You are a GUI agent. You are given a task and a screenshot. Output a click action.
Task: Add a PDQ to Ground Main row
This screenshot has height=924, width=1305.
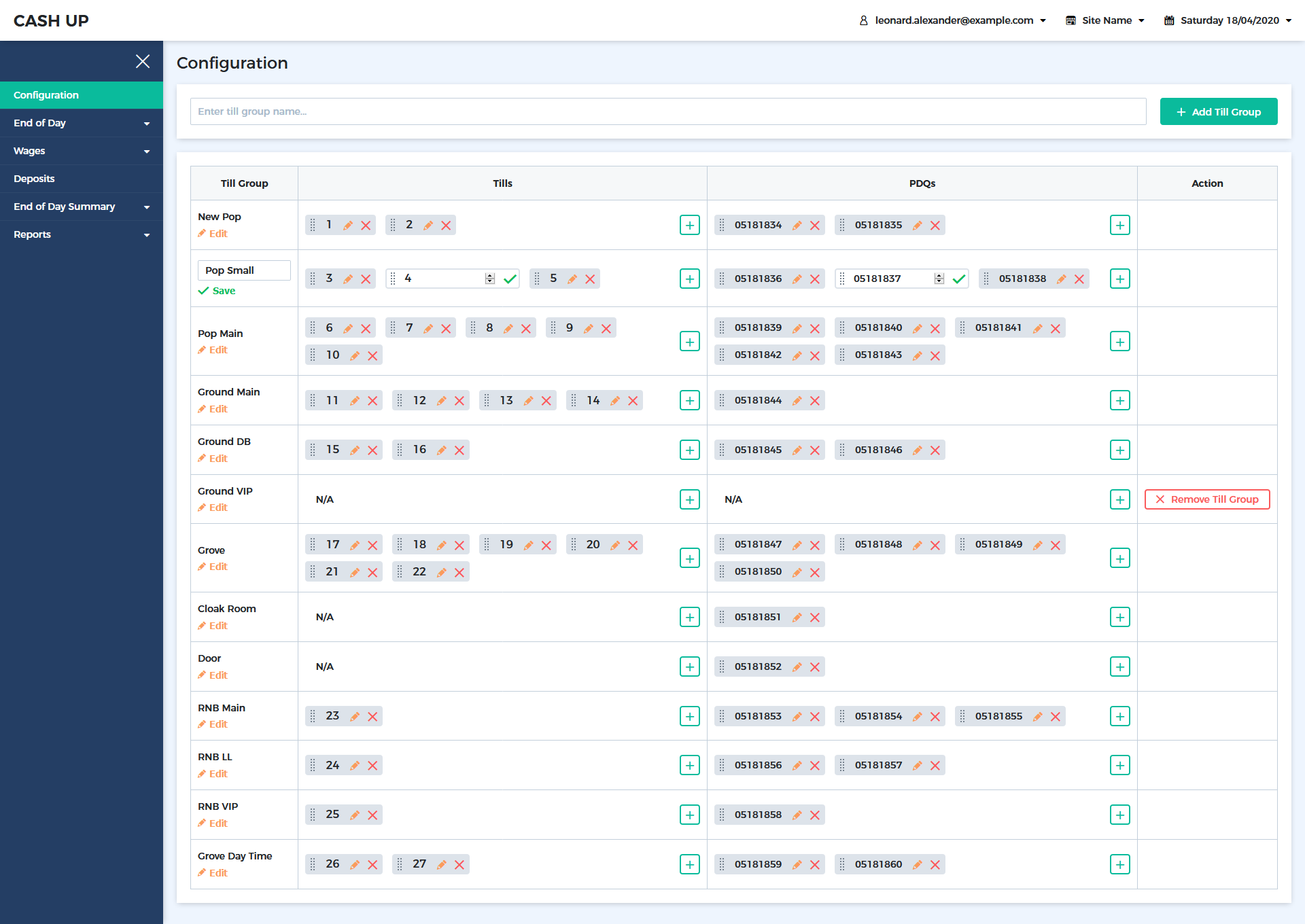(1119, 401)
